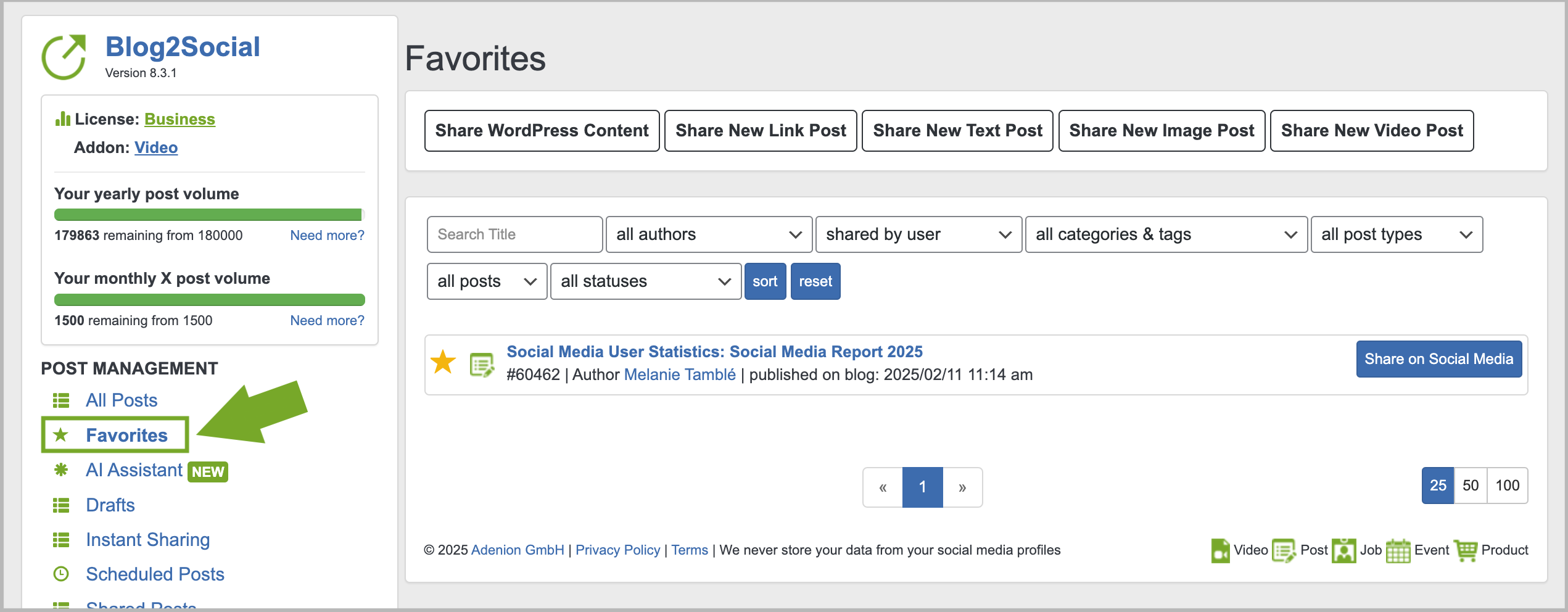Focus the Search Title input field
This screenshot has height=612, width=1568.
click(x=514, y=234)
